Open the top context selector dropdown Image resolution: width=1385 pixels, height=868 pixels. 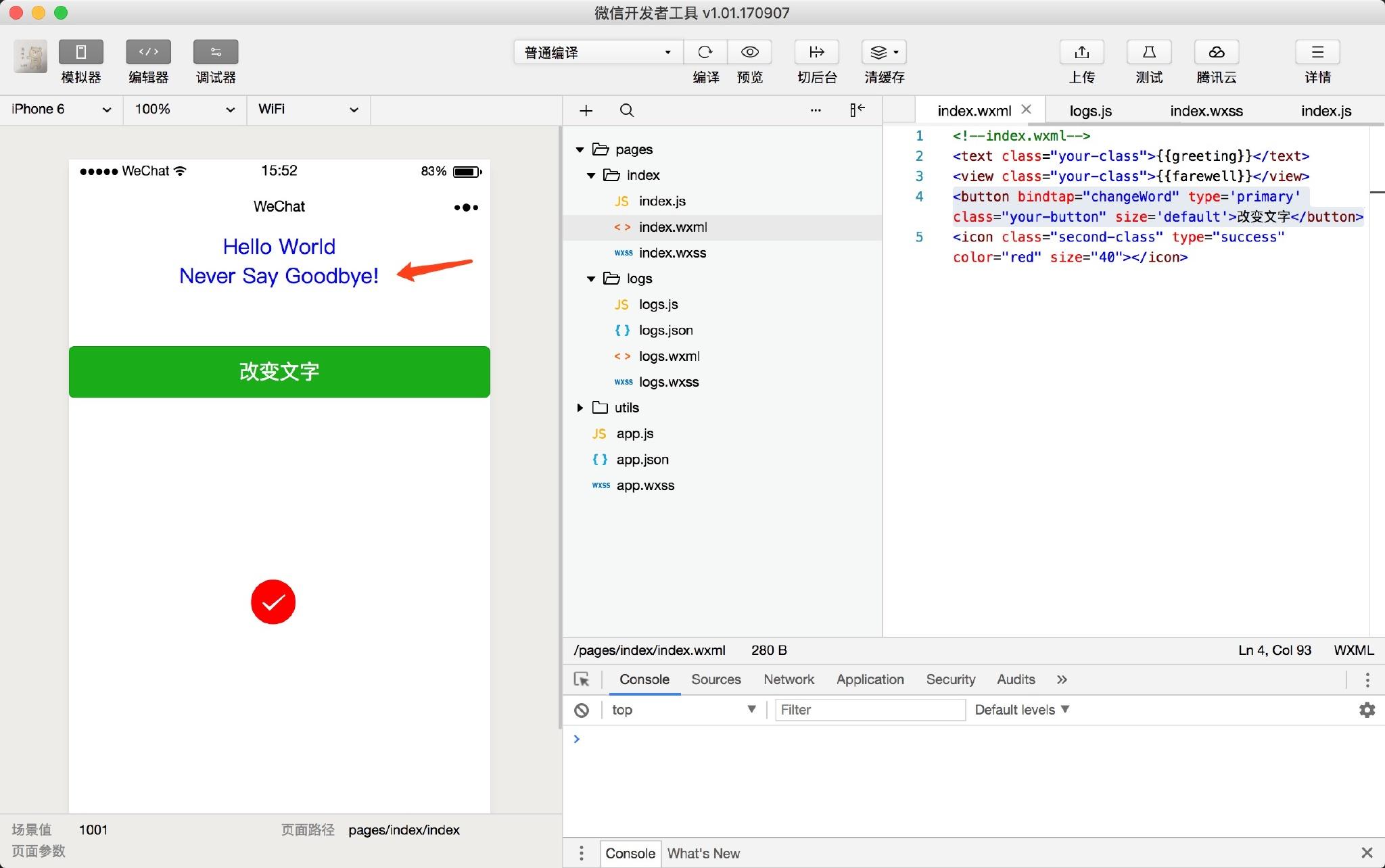click(683, 710)
